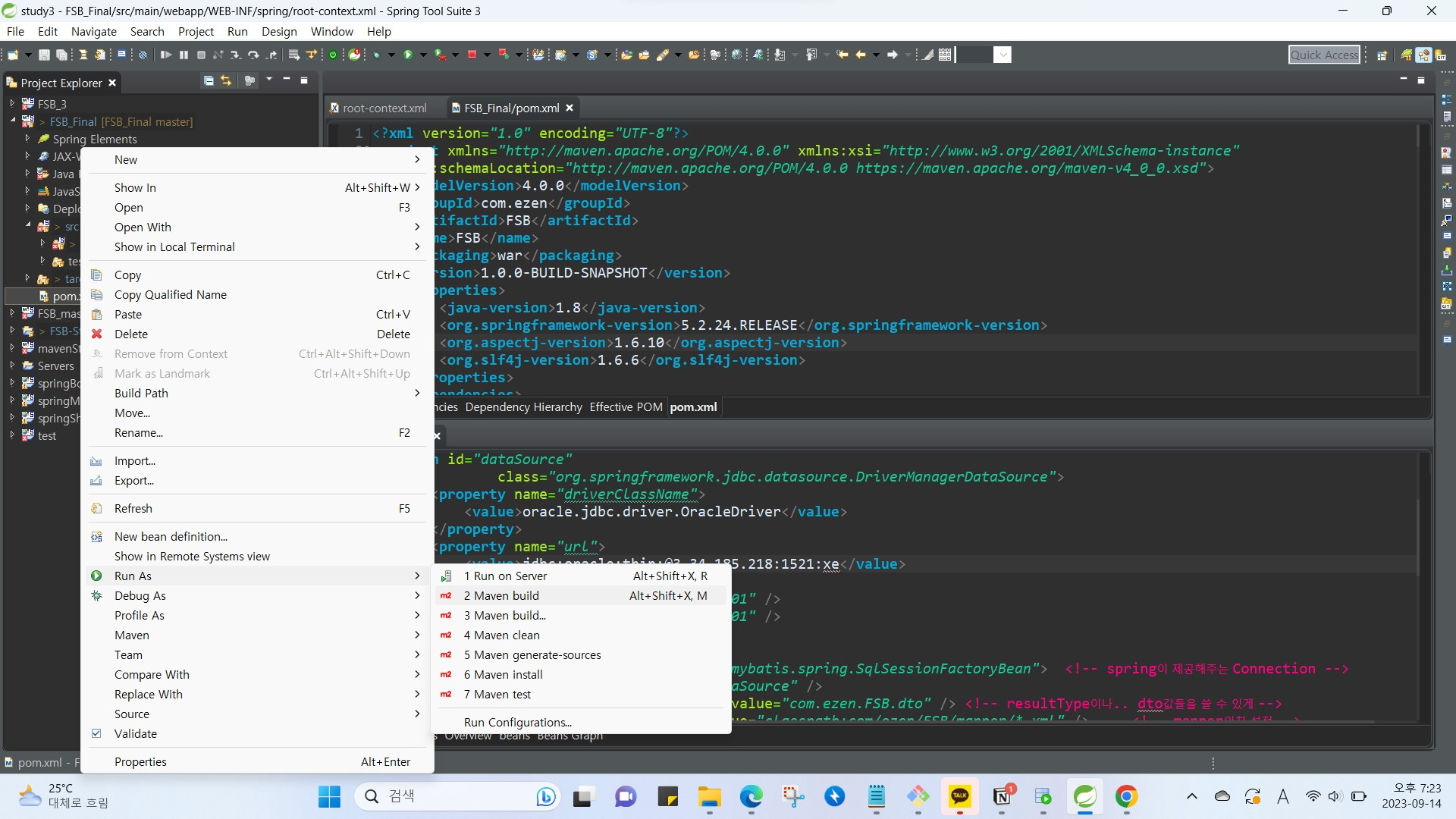Open the Dependency Hierarchy tab
1456x819 pixels.
[523, 407]
